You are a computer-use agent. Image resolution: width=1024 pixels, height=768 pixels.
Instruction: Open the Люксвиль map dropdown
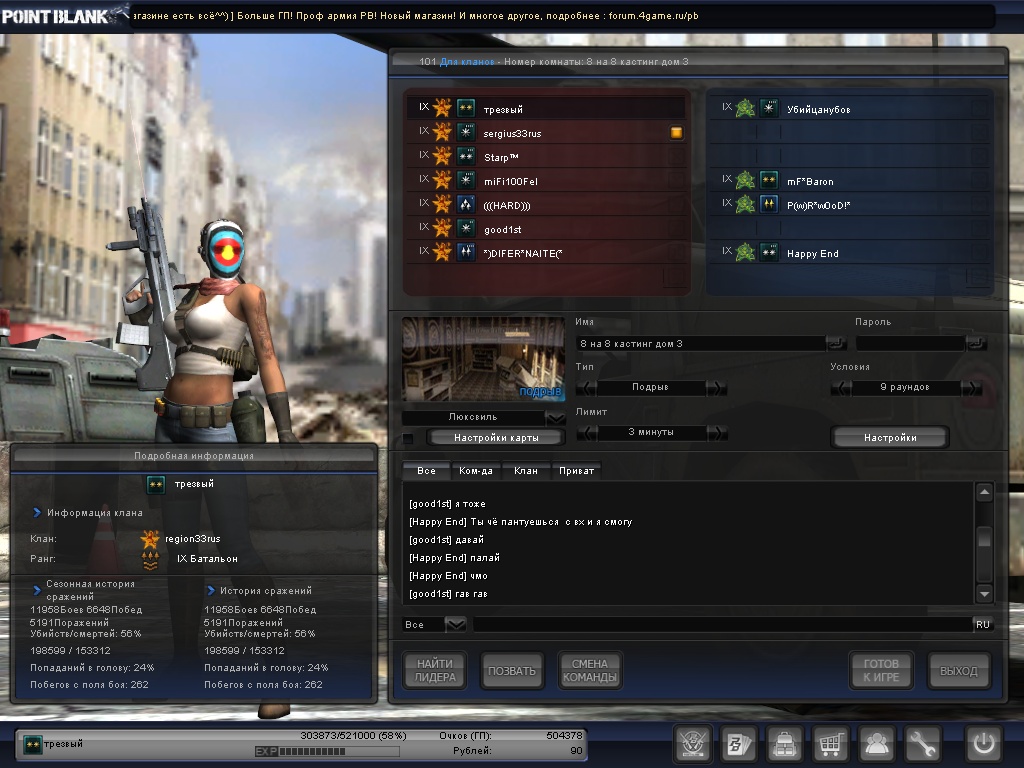556,417
